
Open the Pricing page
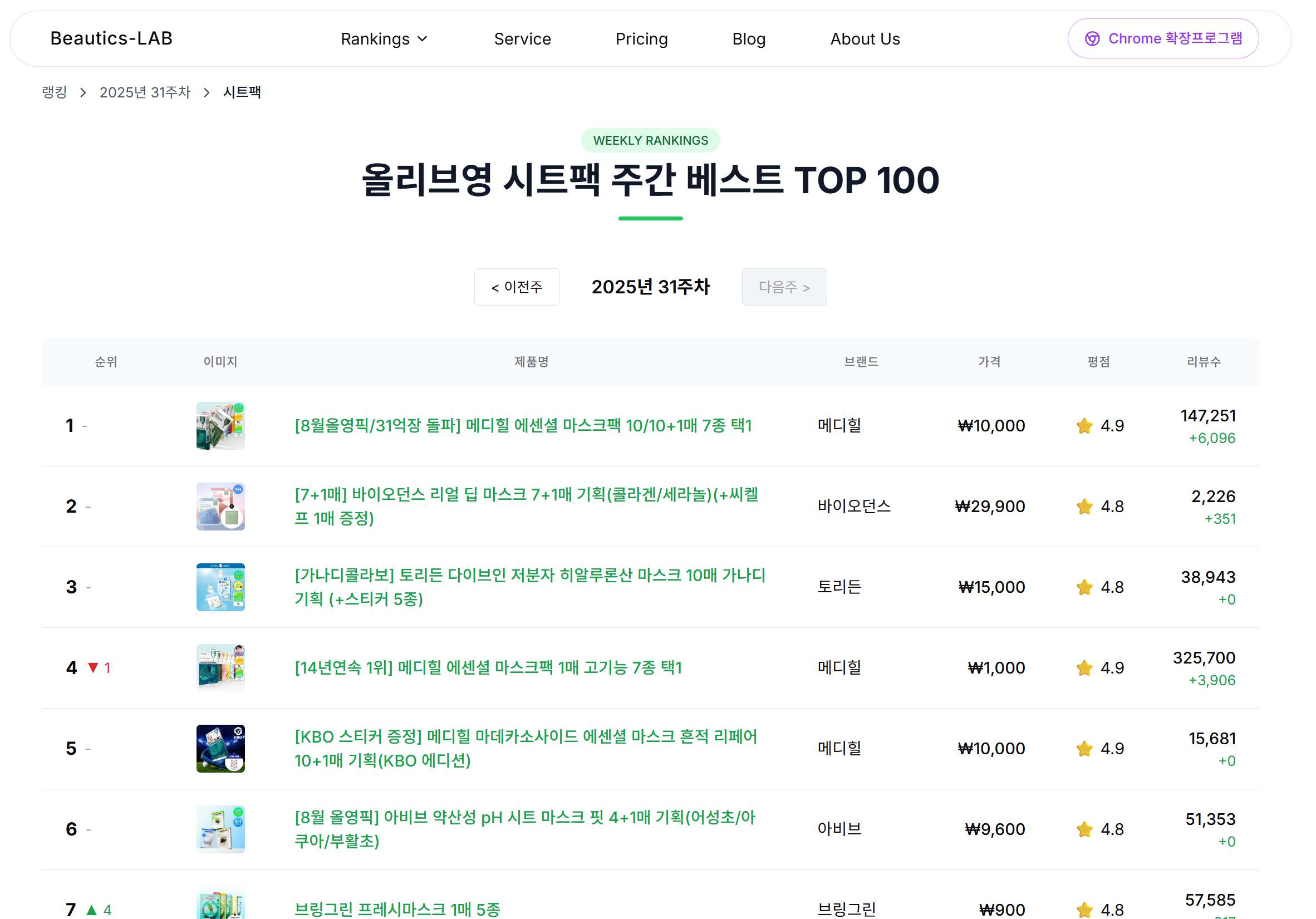pos(641,39)
